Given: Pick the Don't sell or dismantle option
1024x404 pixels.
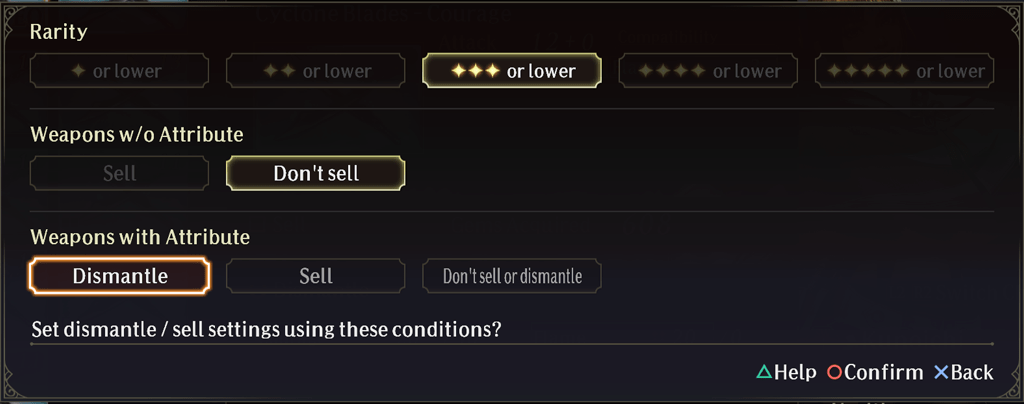Looking at the screenshot, I should 512,276.
